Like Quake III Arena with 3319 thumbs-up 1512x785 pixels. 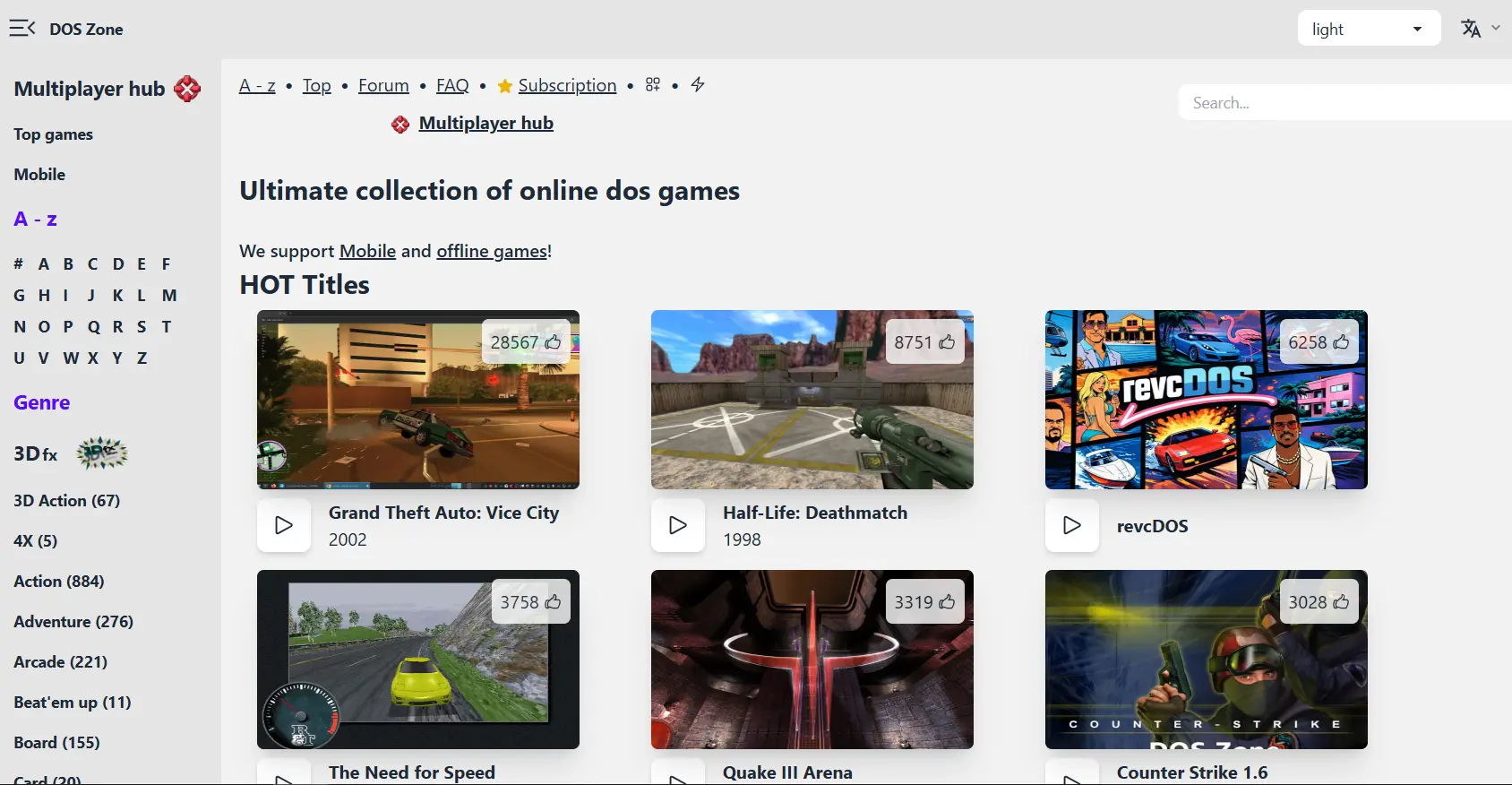pyautogui.click(x=924, y=601)
